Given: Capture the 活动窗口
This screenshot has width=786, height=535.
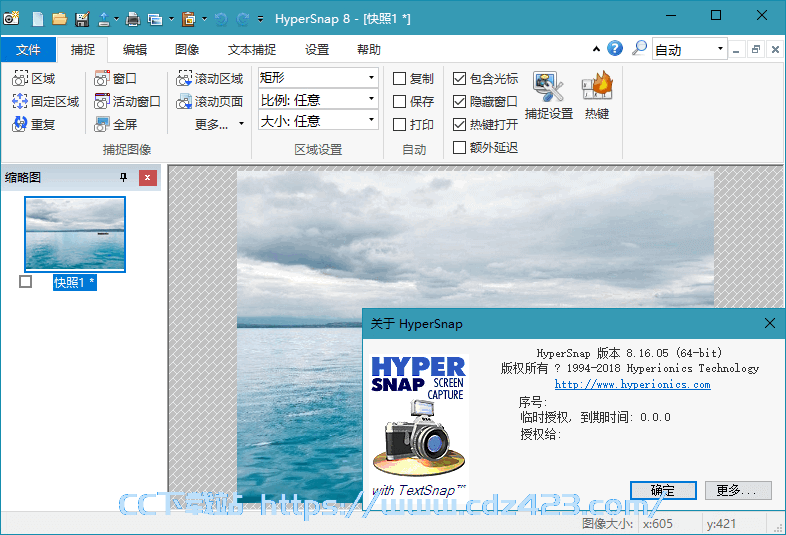Looking at the screenshot, I should coord(127,101).
